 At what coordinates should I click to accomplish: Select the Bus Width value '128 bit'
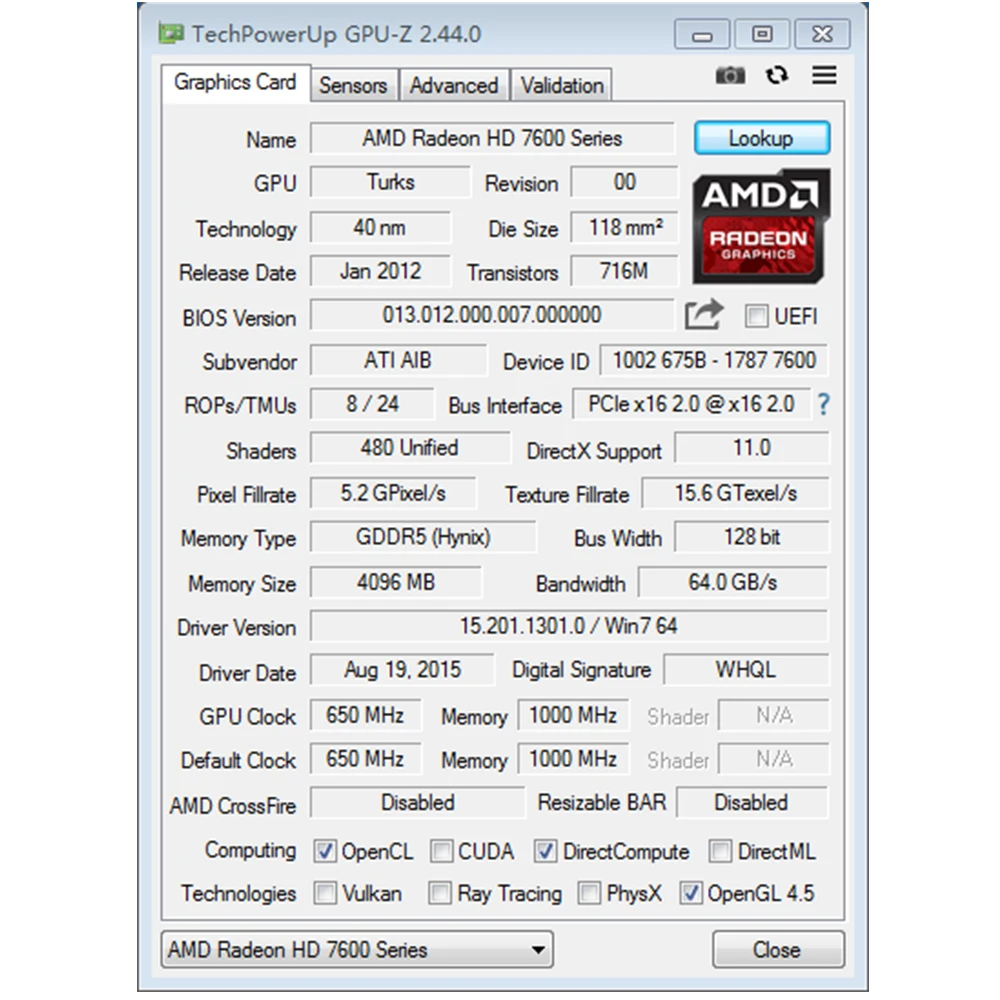click(752, 537)
